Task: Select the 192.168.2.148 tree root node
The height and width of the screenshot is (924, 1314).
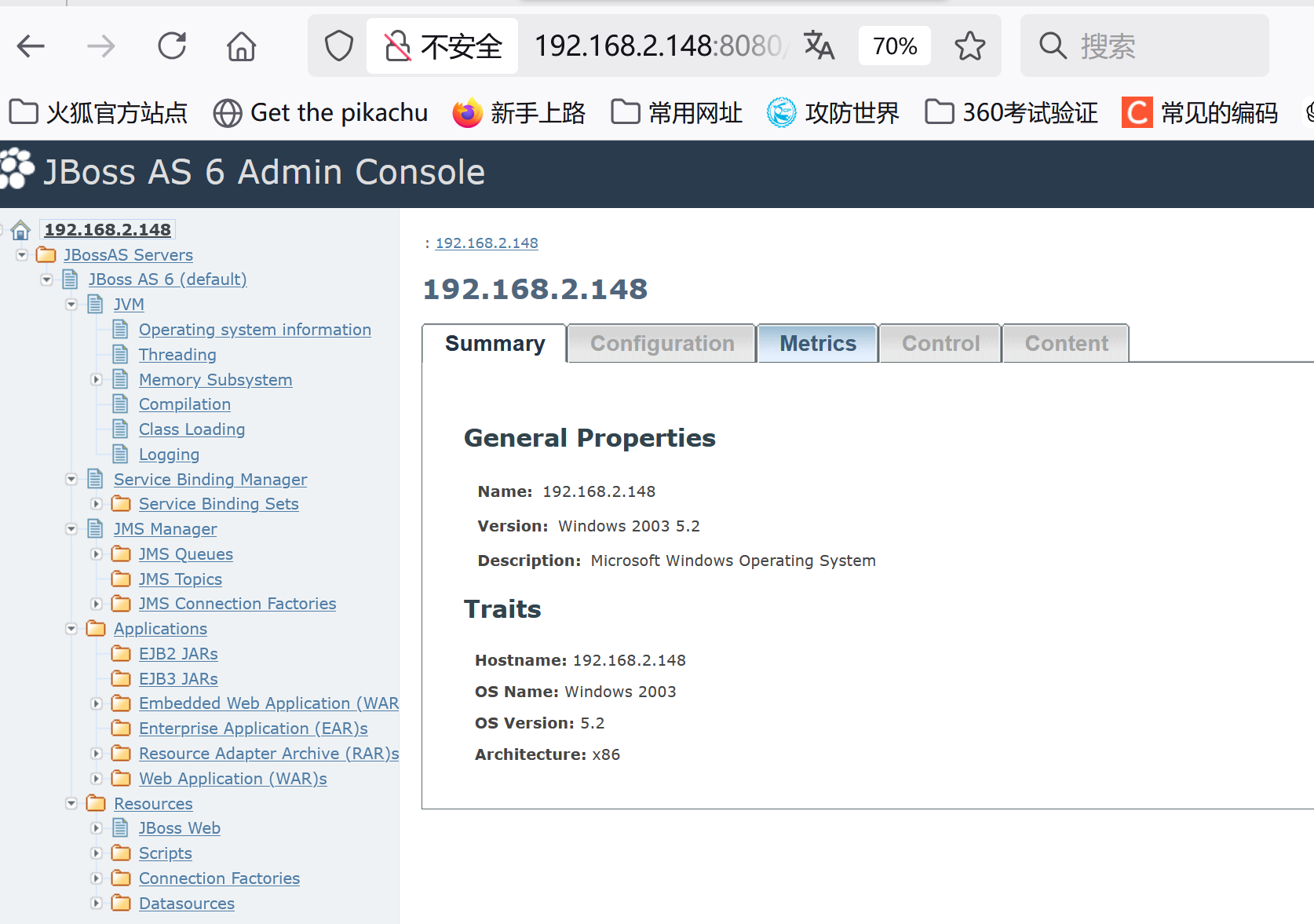Action: 108,229
